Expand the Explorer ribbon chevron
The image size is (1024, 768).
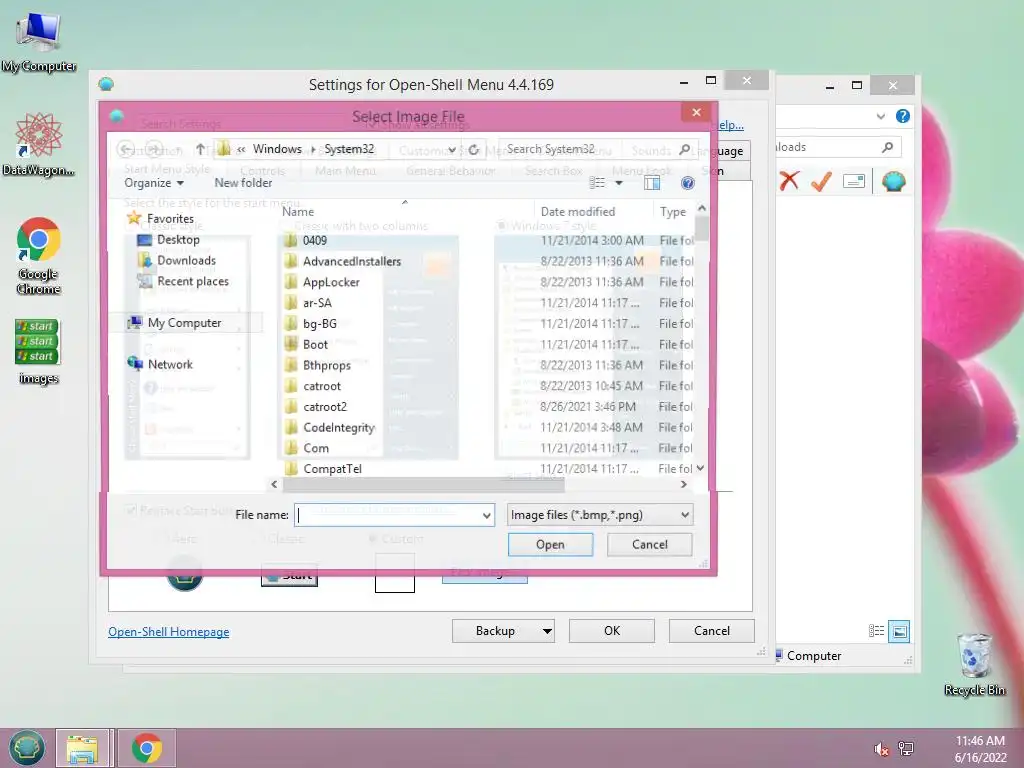click(880, 116)
